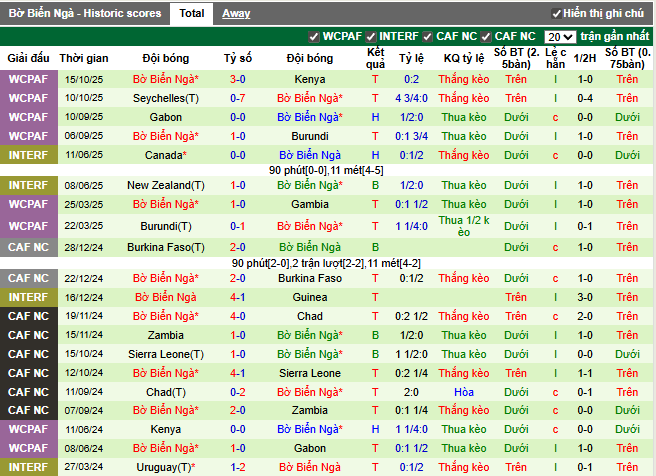The width and height of the screenshot is (656, 476).
Task: Click the half-time score 1-1
Action: [x=584, y=373]
